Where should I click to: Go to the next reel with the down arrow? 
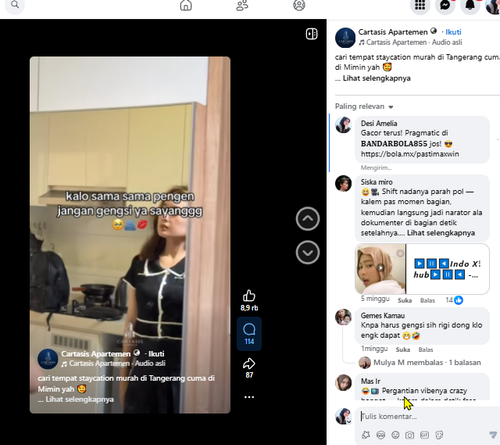click(x=307, y=252)
